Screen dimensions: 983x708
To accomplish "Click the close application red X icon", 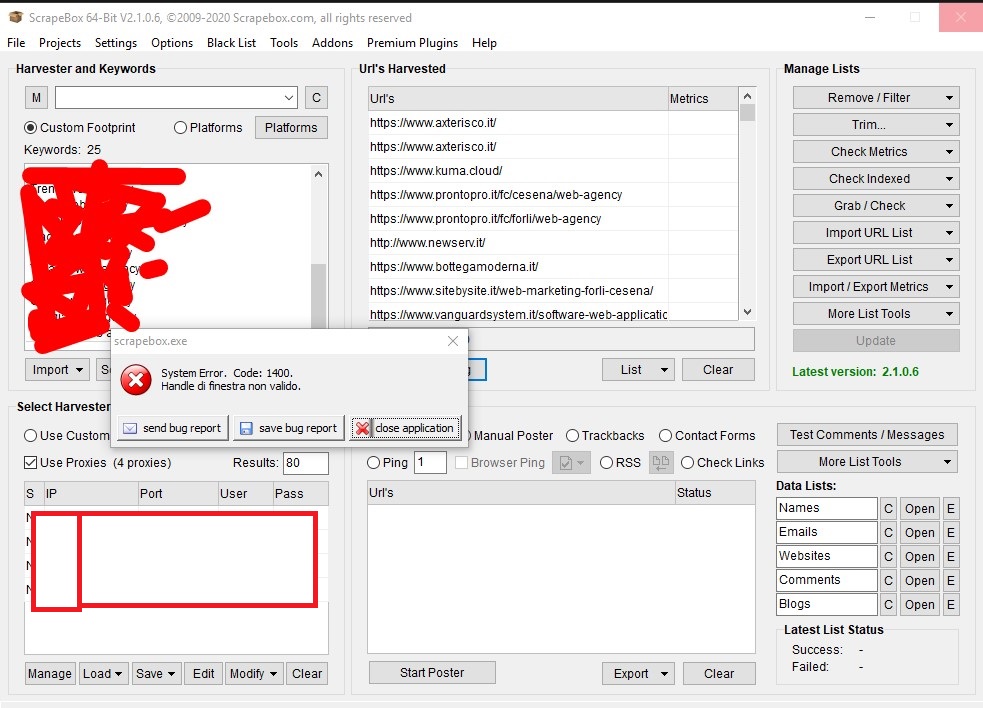I will pyautogui.click(x=362, y=428).
